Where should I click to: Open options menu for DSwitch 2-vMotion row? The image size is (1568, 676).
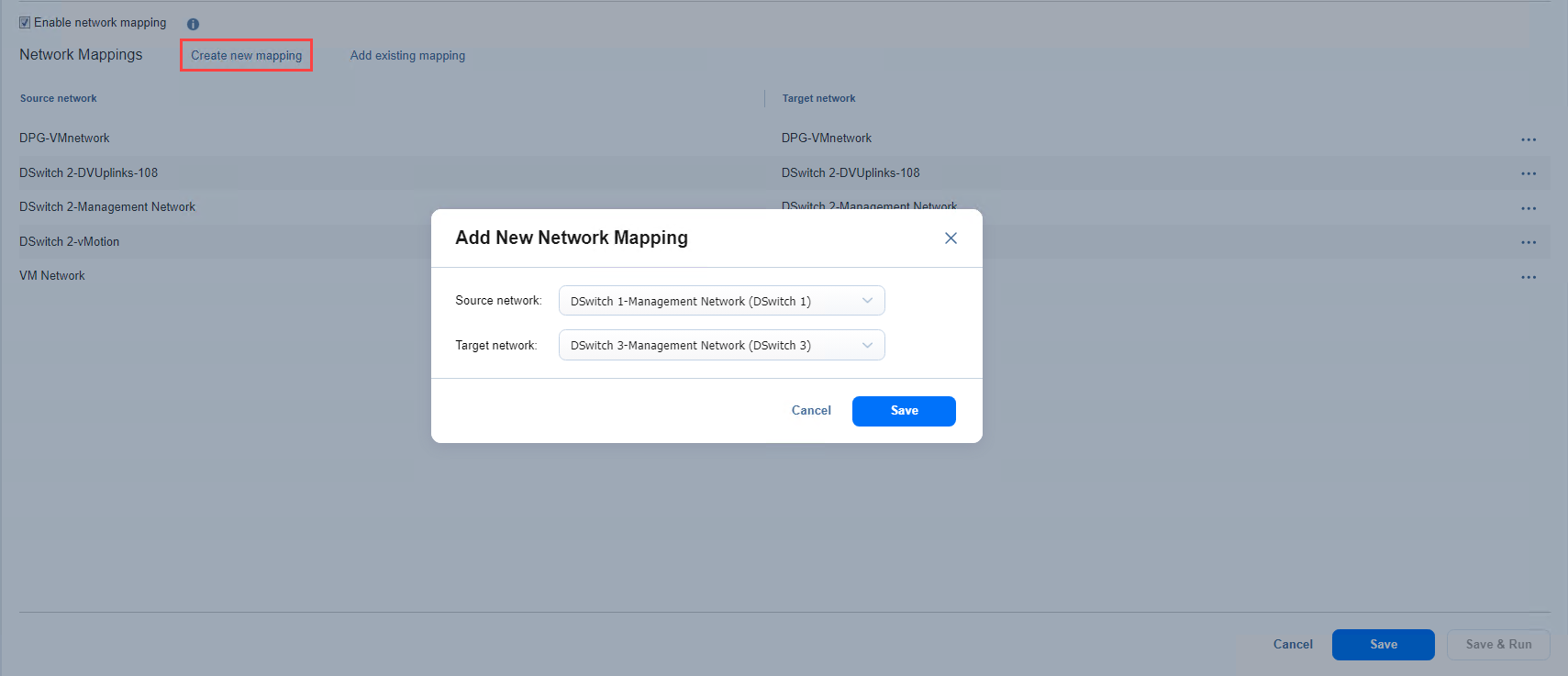(x=1528, y=242)
